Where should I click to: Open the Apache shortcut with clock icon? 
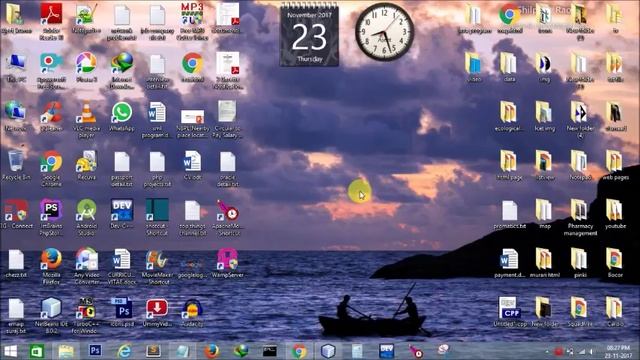point(228,217)
